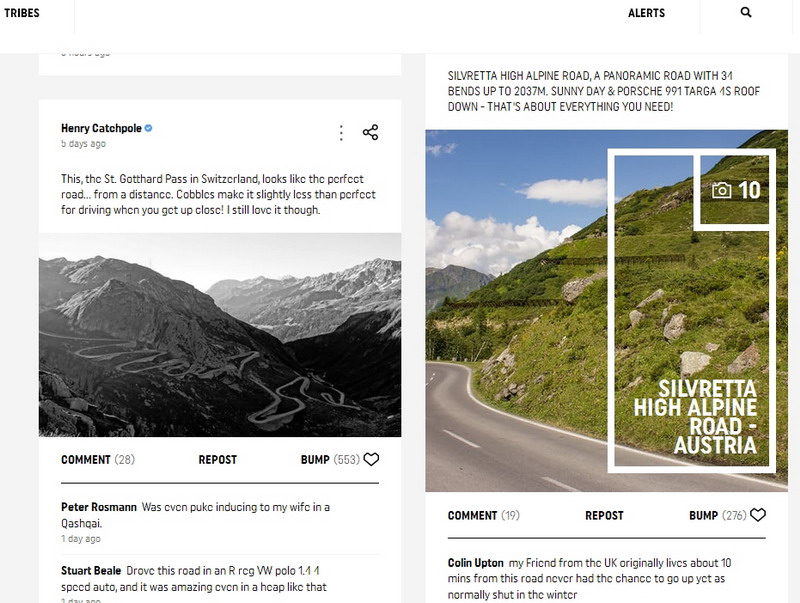Open commenter Colin Upton's profile
800x603 pixels.
475,563
